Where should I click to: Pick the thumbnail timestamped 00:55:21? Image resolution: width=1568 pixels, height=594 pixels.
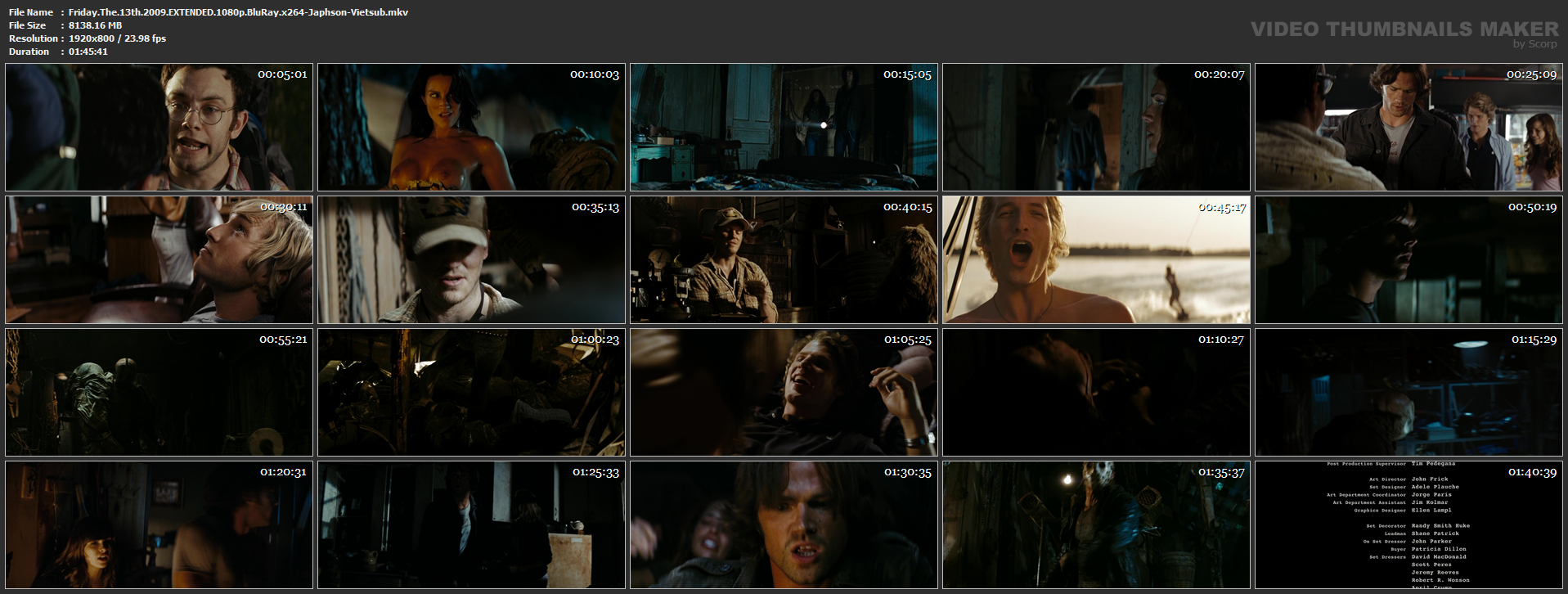(x=159, y=392)
